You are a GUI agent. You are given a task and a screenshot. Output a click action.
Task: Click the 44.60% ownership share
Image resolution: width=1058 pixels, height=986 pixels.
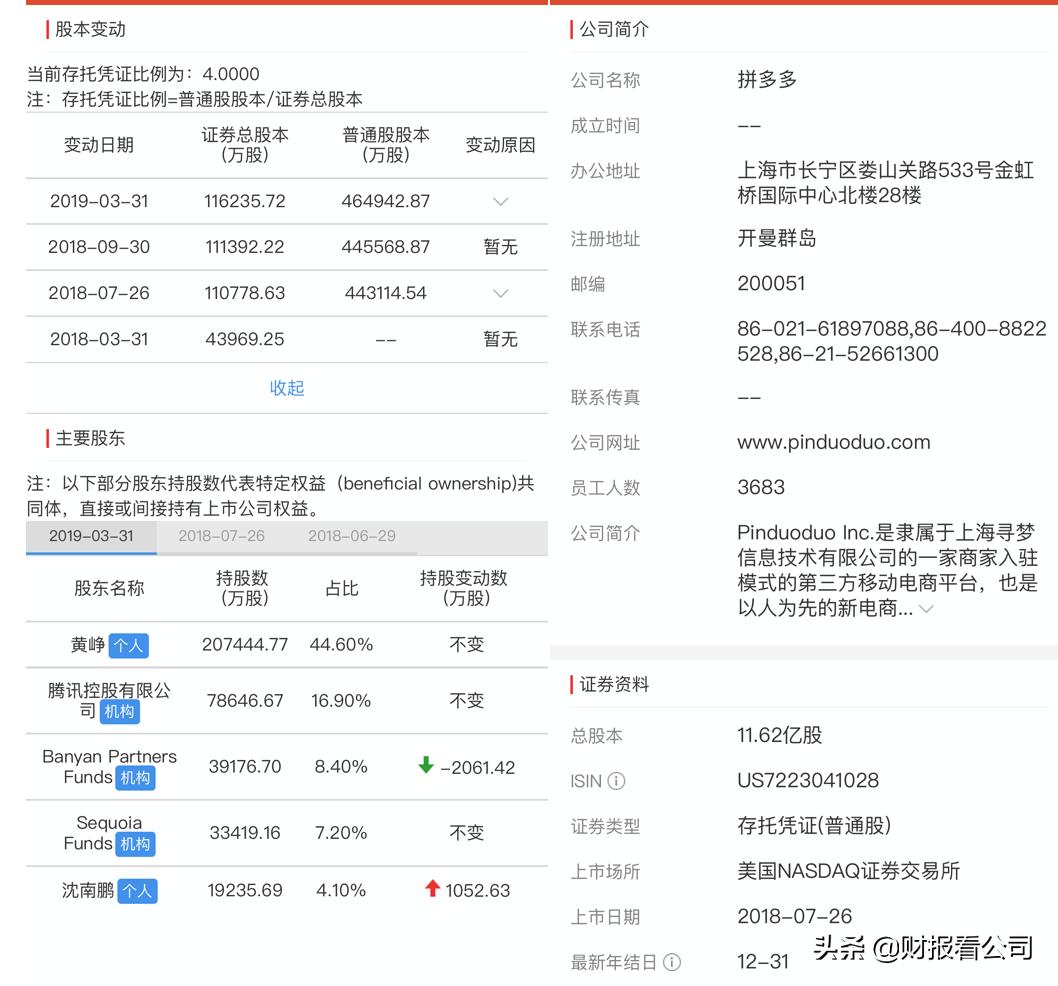coord(341,645)
